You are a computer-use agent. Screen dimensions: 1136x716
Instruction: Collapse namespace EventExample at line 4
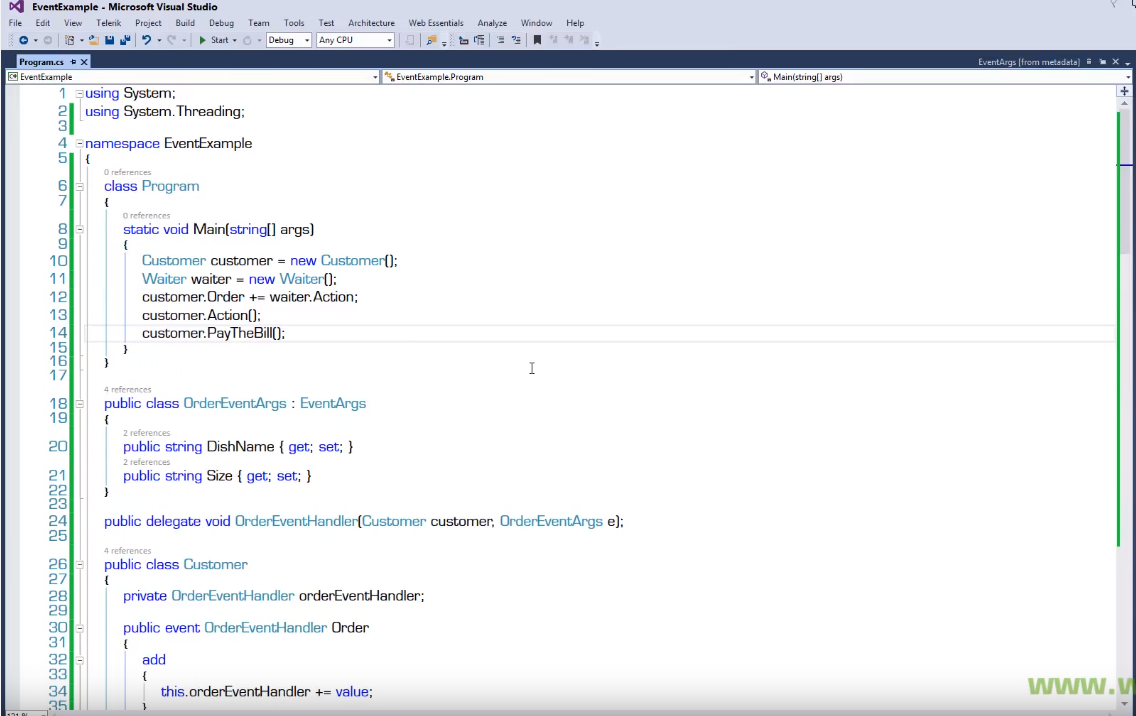click(x=80, y=143)
